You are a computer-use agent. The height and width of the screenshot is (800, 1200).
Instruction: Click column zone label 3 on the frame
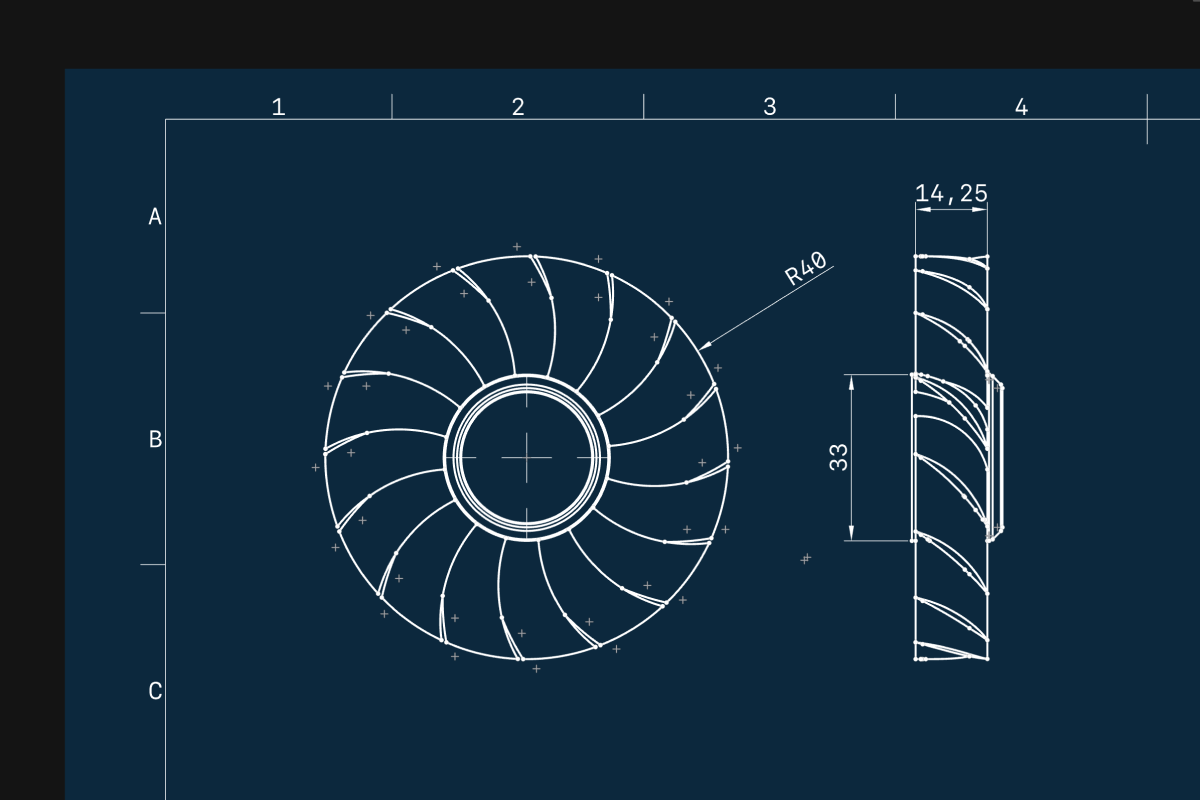click(x=769, y=107)
